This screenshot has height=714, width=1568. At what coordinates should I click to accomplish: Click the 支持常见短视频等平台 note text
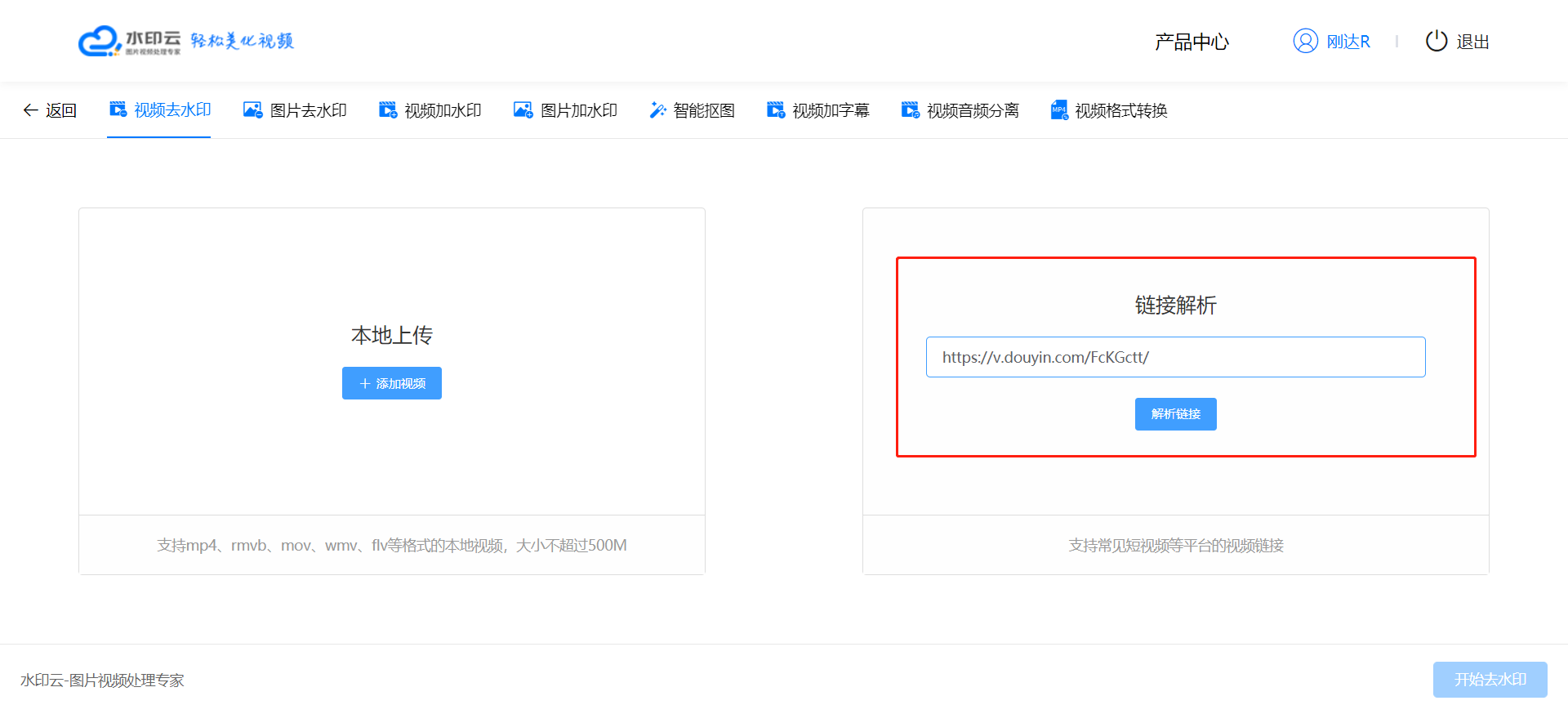1176,545
